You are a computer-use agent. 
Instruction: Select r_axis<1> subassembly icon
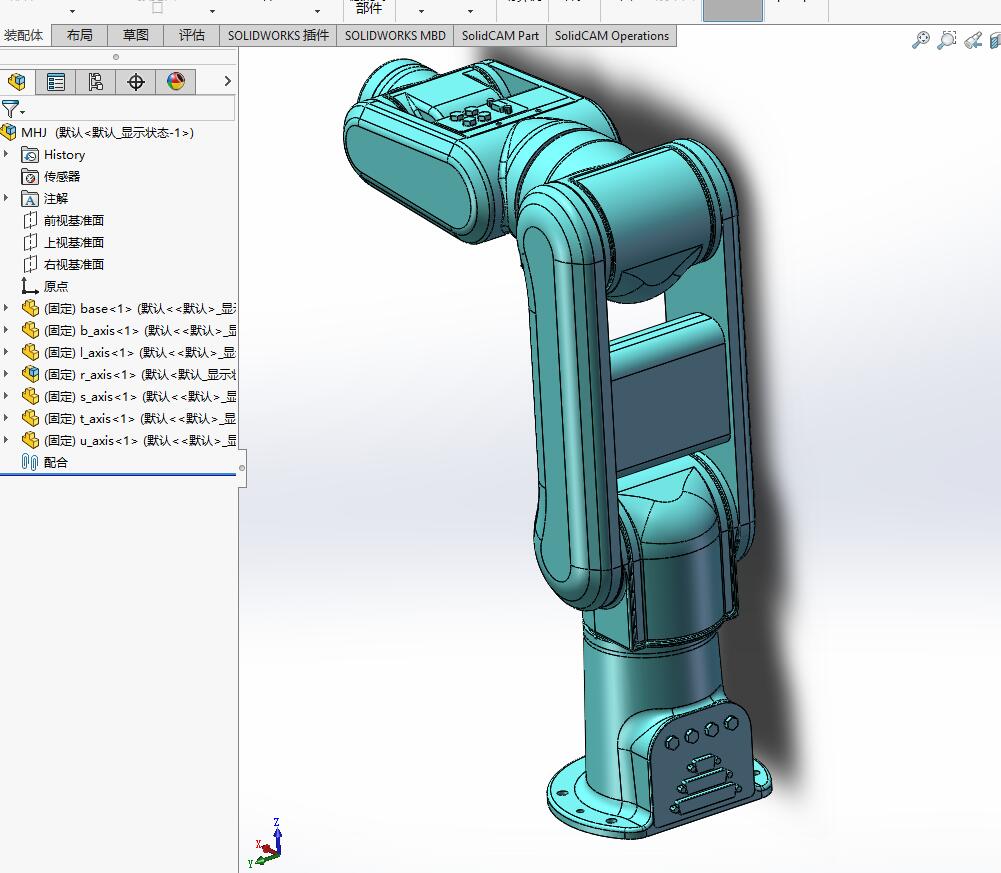coord(30,374)
